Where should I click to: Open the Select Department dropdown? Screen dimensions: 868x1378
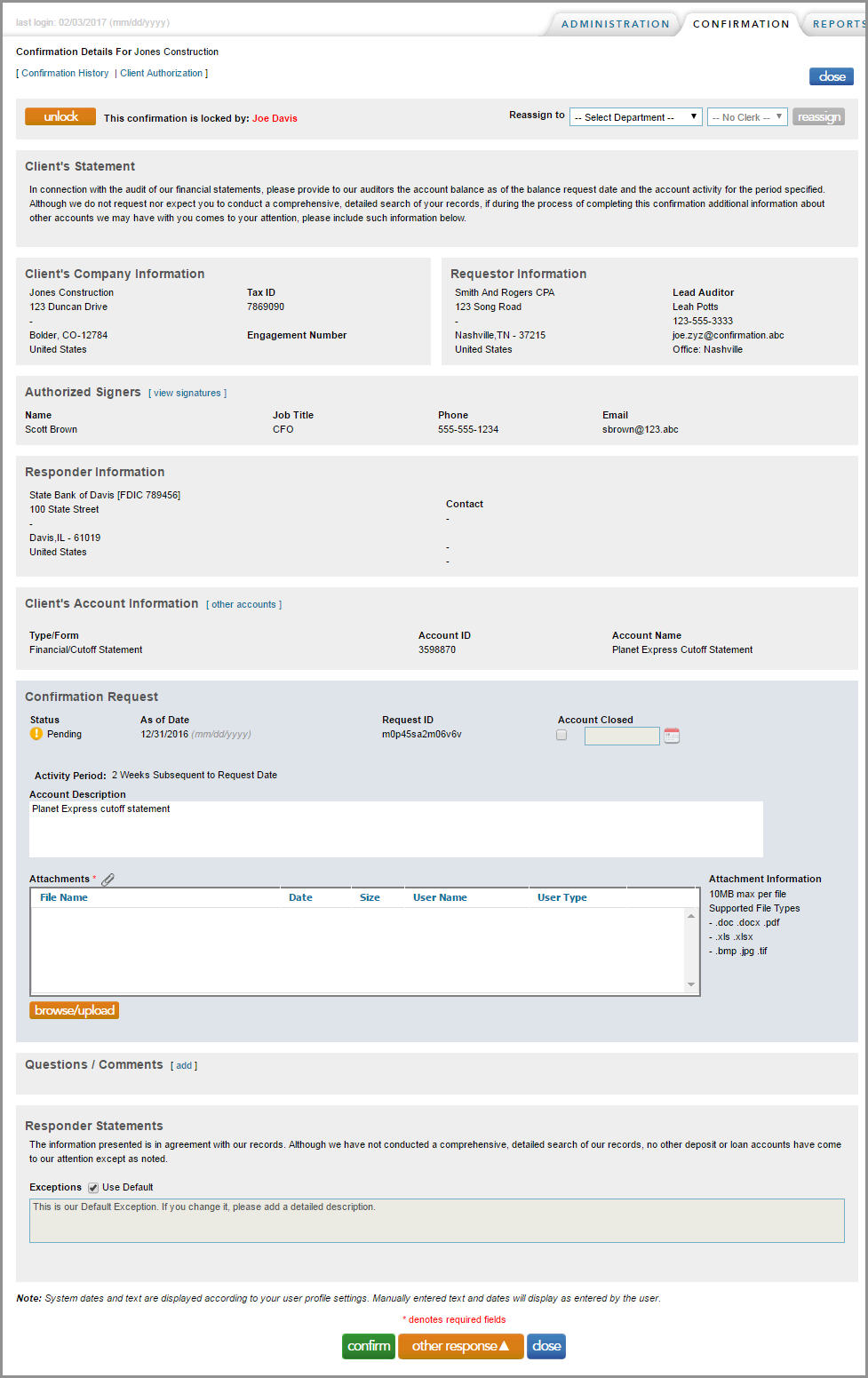tap(634, 116)
